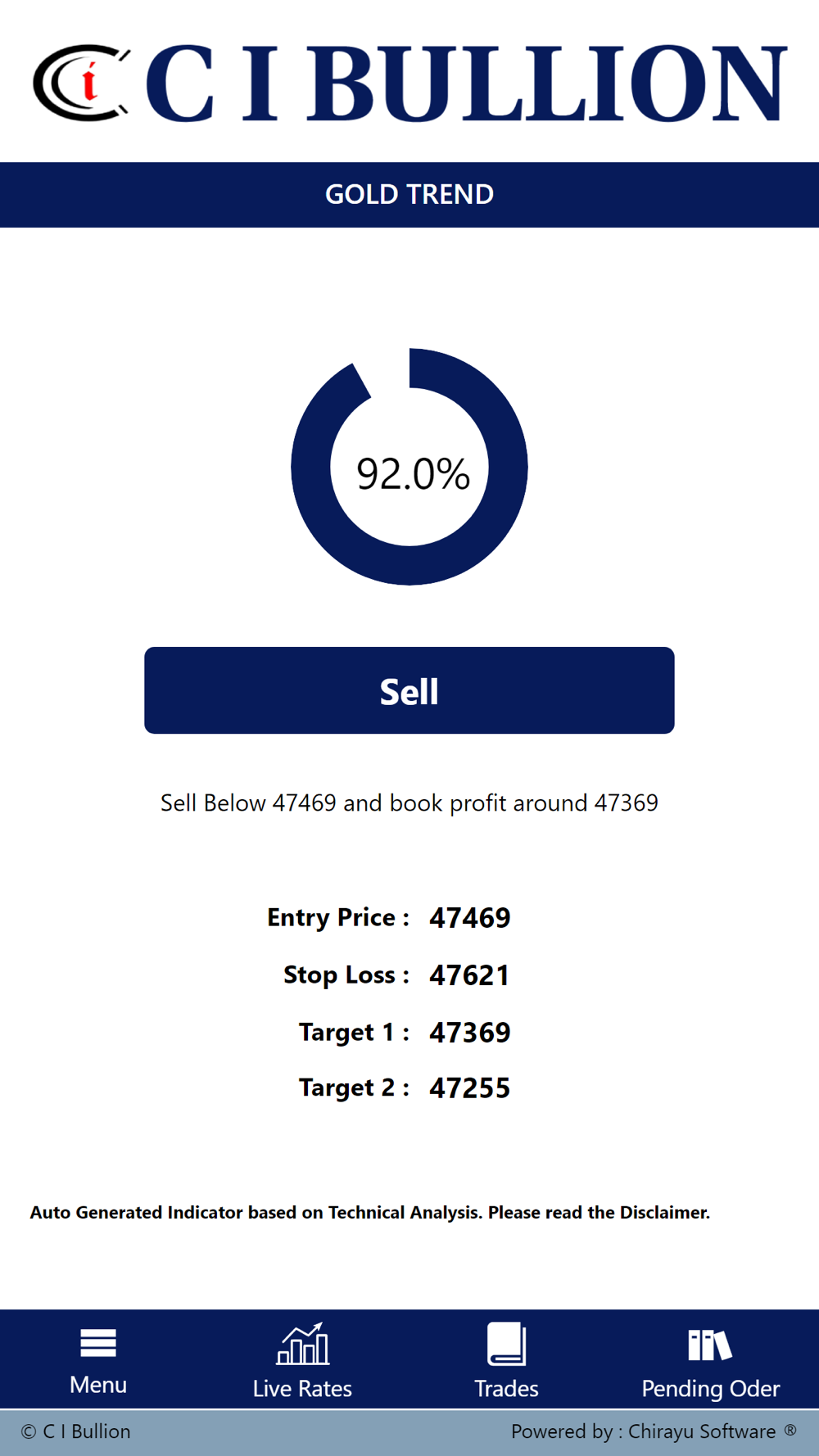Click the registered trademark symbol
This screenshot has width=819, height=1456.
[x=790, y=1430]
